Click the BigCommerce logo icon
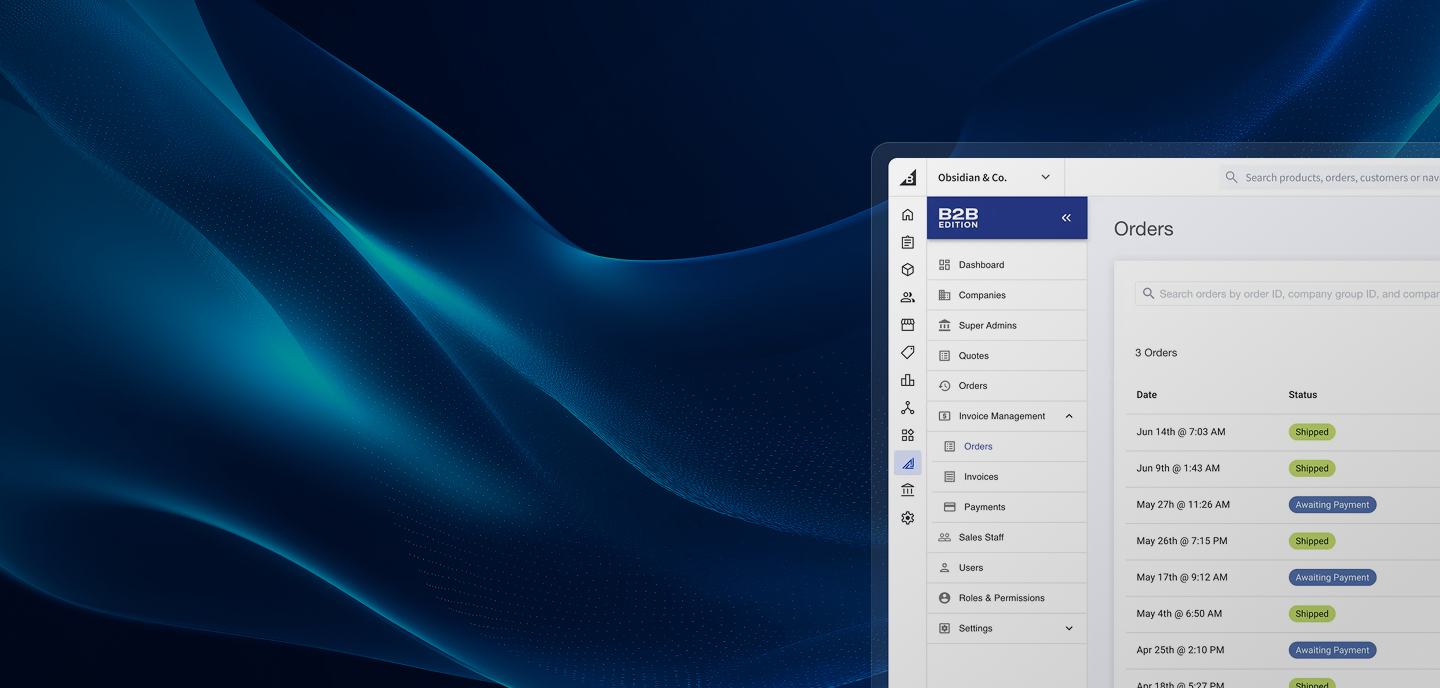 [x=908, y=177]
